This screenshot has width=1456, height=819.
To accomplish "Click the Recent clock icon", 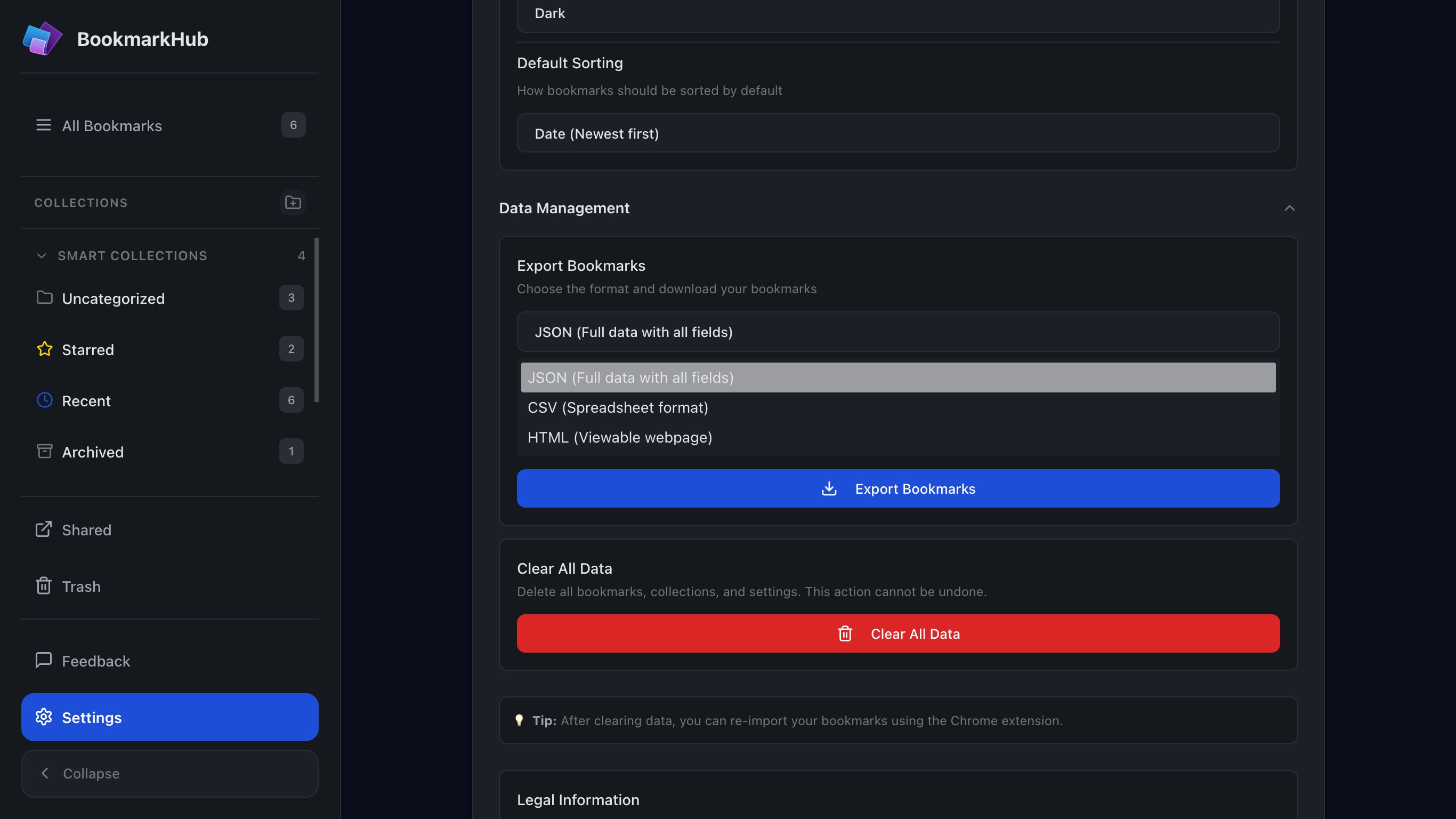I will (x=45, y=400).
